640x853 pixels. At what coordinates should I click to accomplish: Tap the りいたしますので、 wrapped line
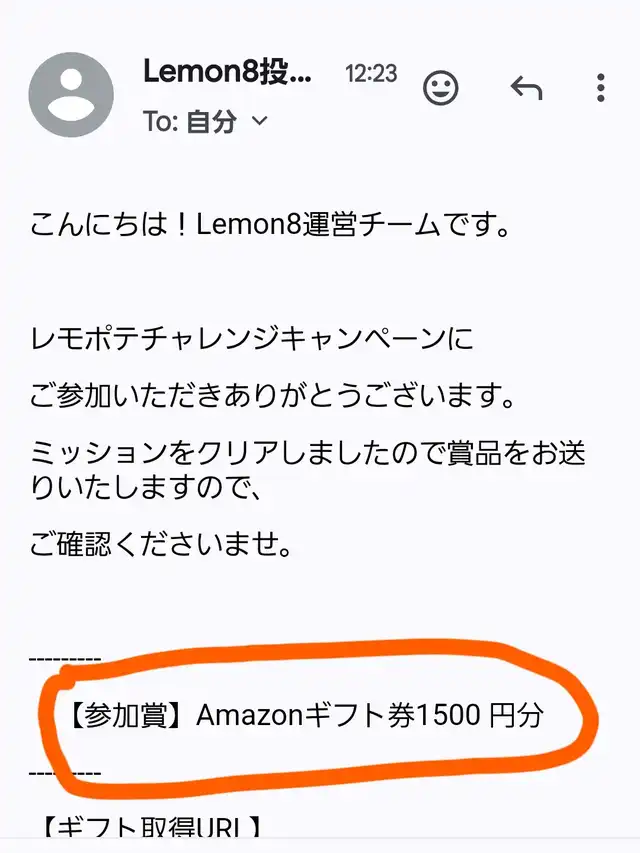coord(146,487)
